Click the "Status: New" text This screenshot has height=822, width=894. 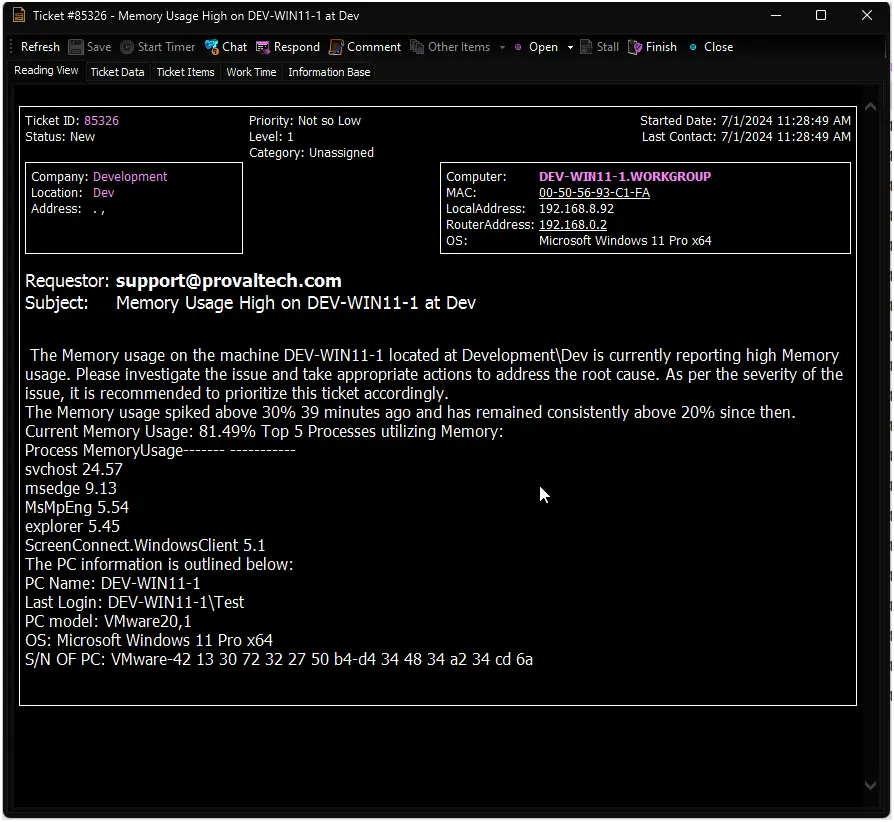pyautogui.click(x=60, y=137)
